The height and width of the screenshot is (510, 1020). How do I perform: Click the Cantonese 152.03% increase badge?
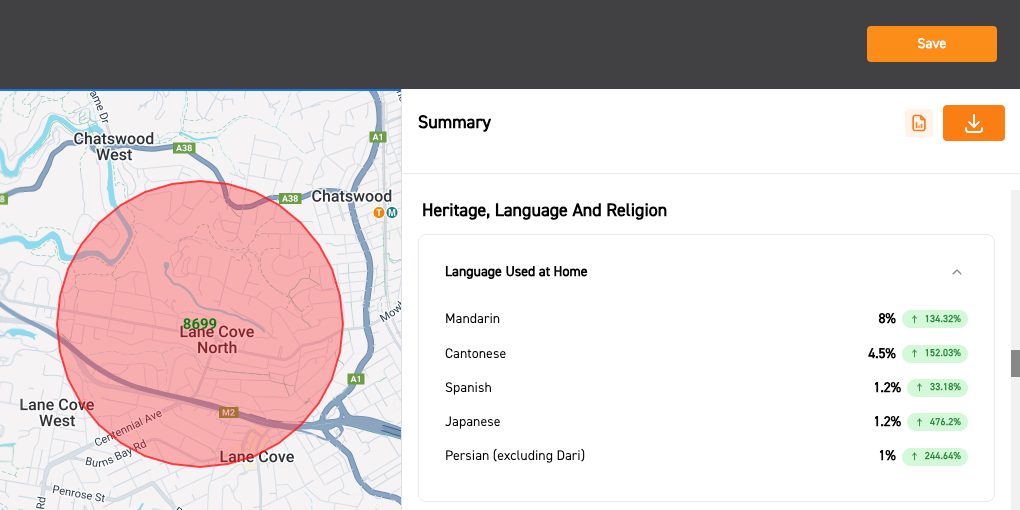pyautogui.click(x=934, y=354)
